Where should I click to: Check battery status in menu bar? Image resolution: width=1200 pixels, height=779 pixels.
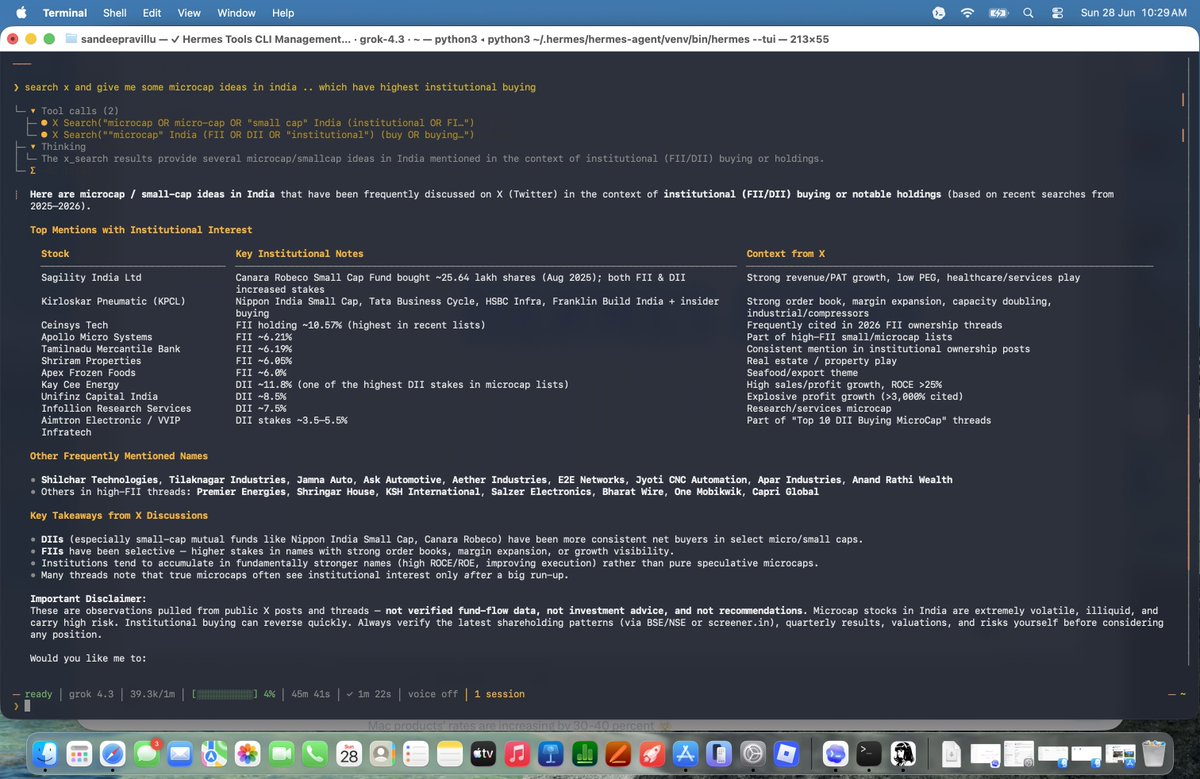pos(998,13)
